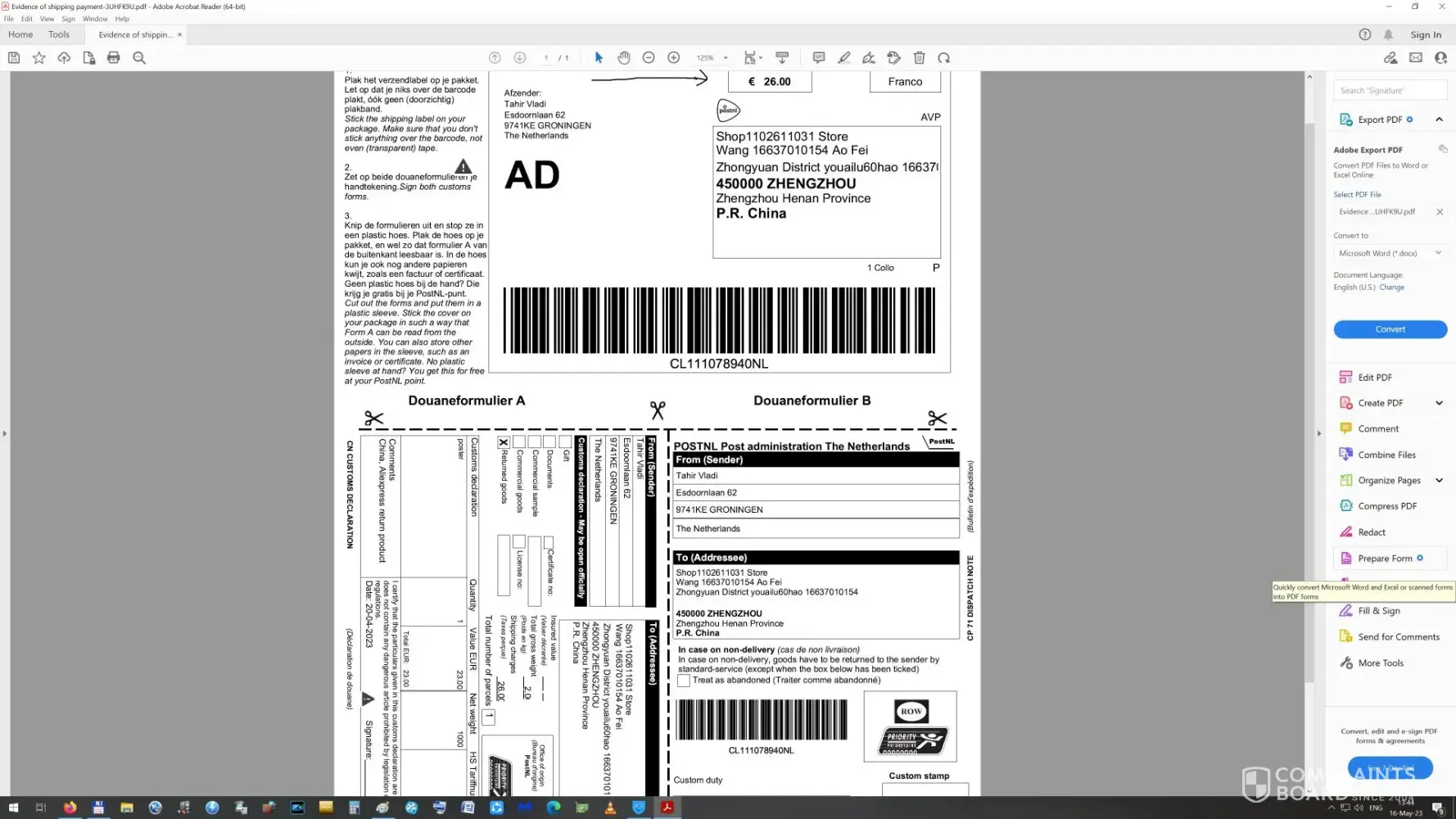Image resolution: width=1456 pixels, height=819 pixels.
Task: Collapse the Export PDF panel
Action: coord(1439,120)
